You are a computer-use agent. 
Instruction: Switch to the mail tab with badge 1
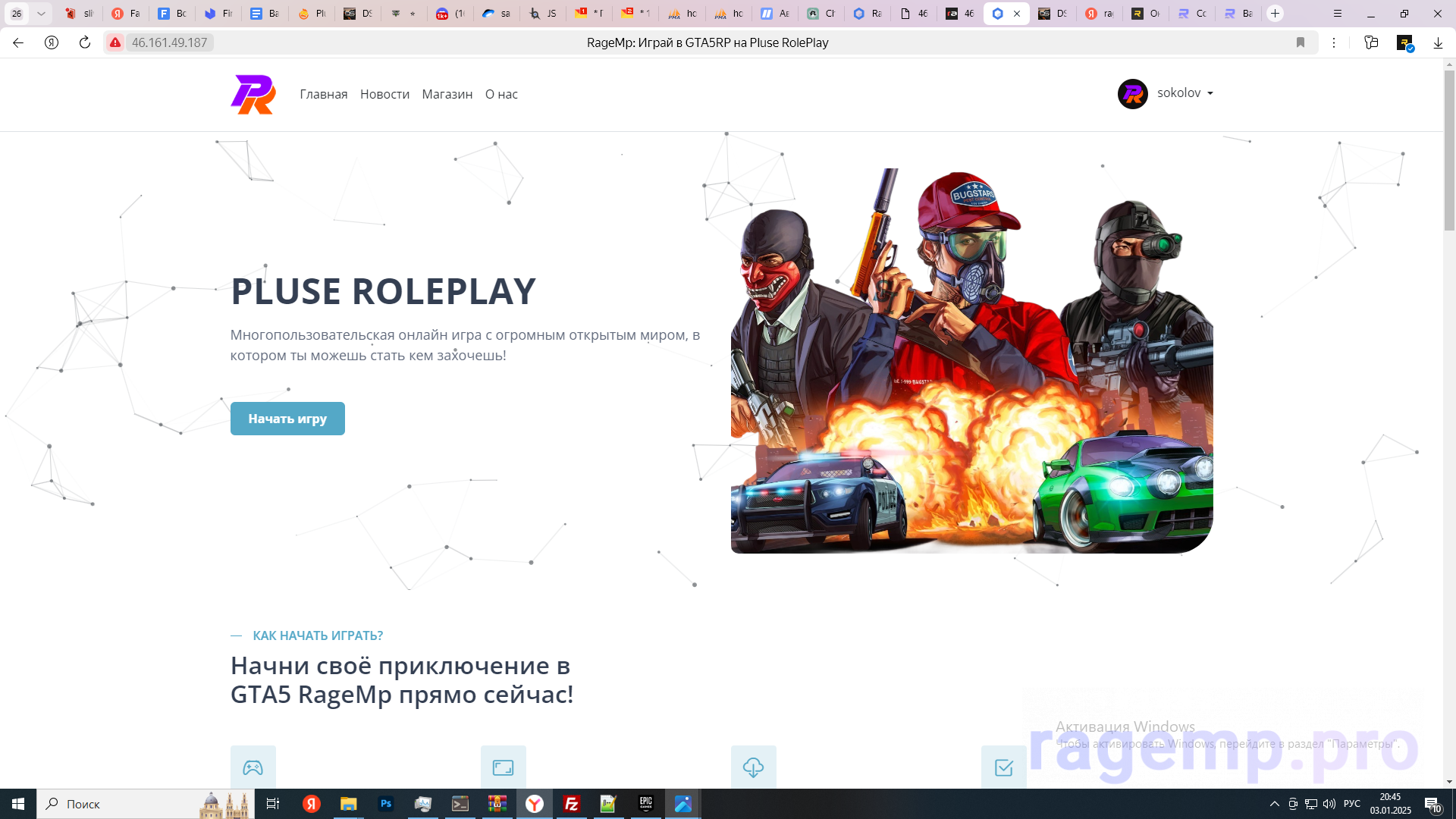[590, 14]
